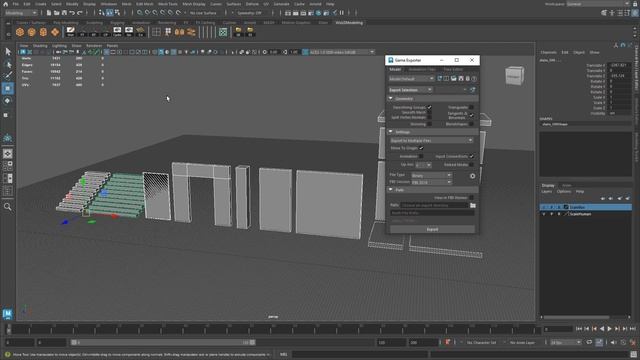Screen dimensions: 640x360
Task: Activate the Move tool in the toolbox
Action: click(8, 88)
